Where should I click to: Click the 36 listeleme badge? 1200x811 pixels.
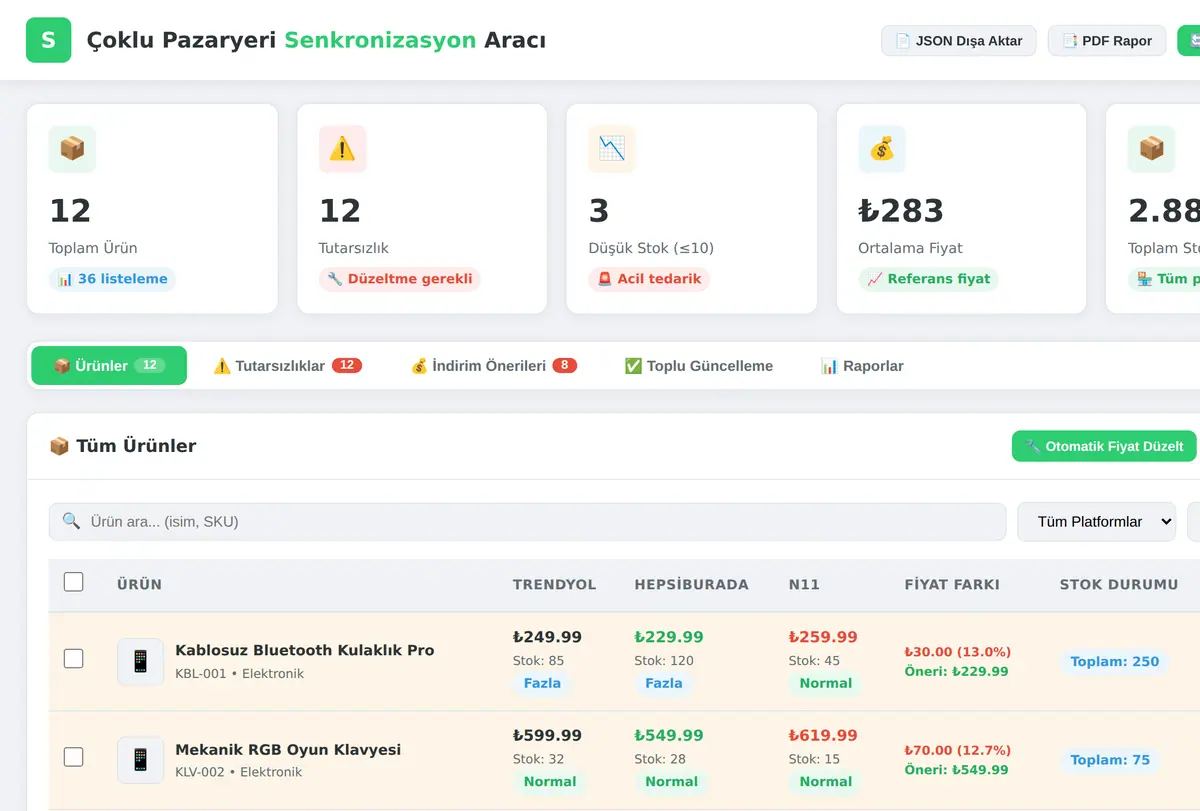coord(112,279)
